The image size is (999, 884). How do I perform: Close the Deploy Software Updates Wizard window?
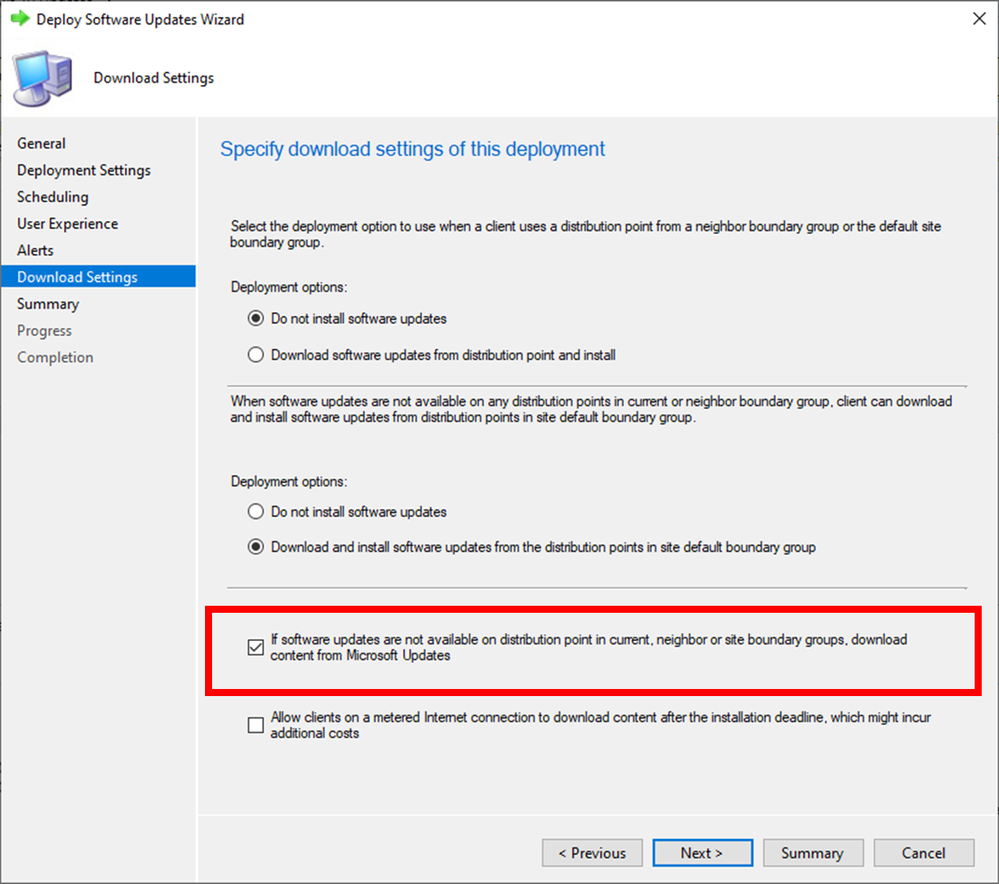979,18
